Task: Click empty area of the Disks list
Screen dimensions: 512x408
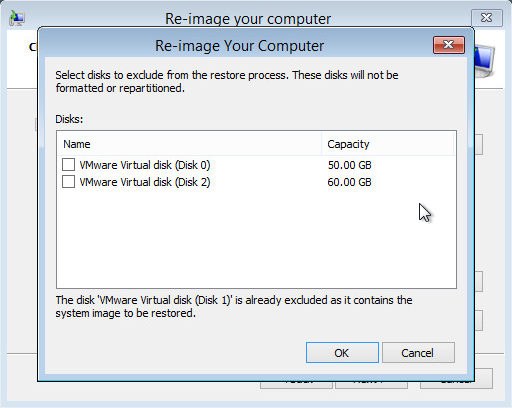Action: [256, 240]
